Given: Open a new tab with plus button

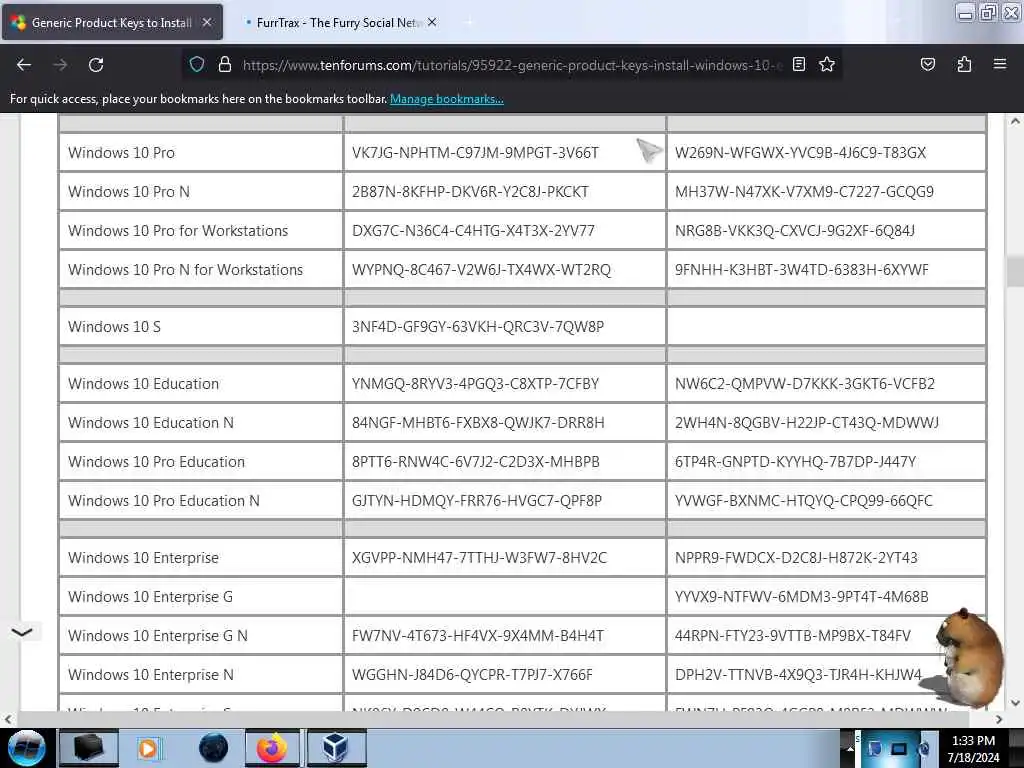Looking at the screenshot, I should tap(468, 22).
